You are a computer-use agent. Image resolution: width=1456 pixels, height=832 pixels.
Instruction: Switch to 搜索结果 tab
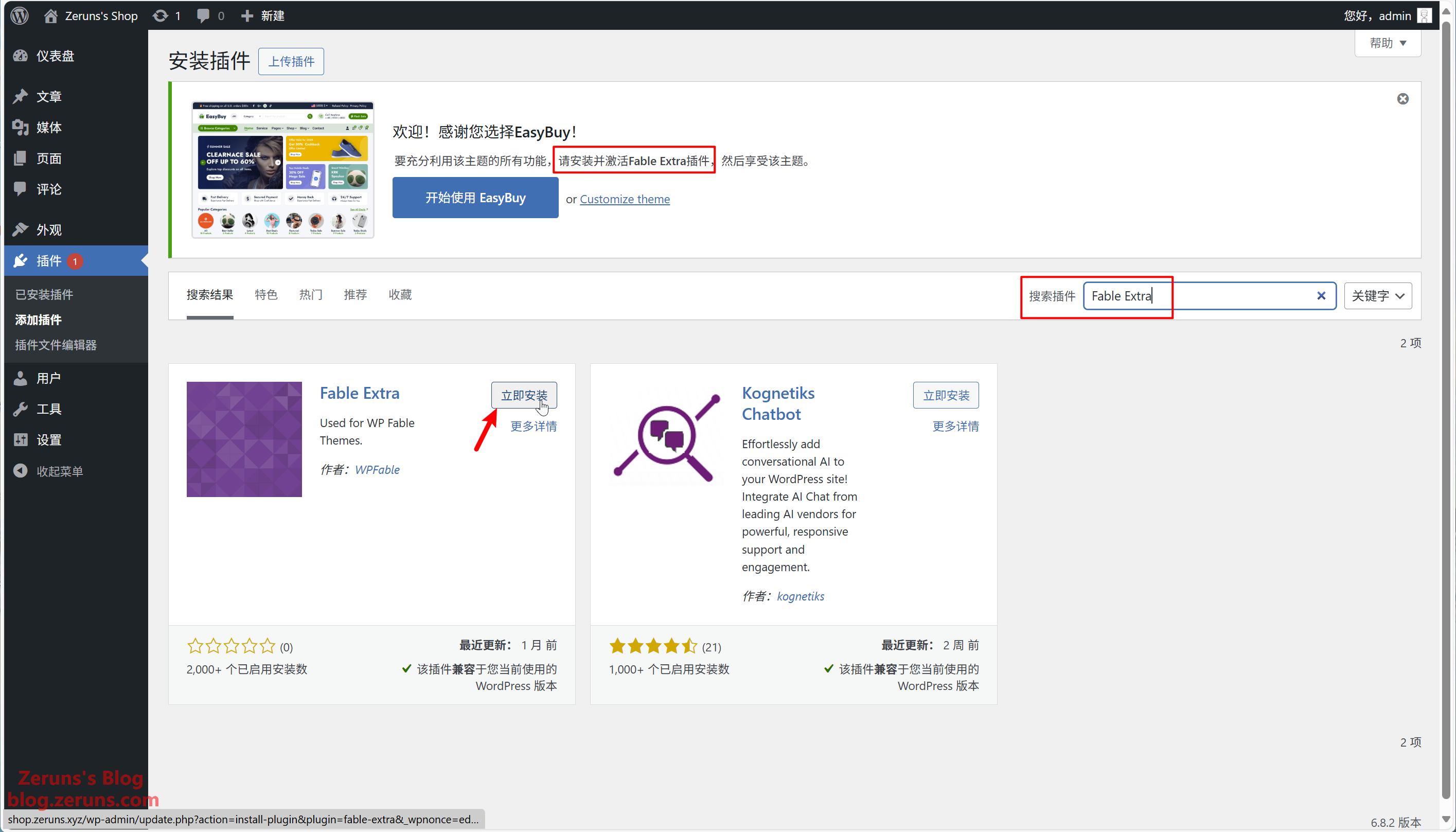coord(209,295)
